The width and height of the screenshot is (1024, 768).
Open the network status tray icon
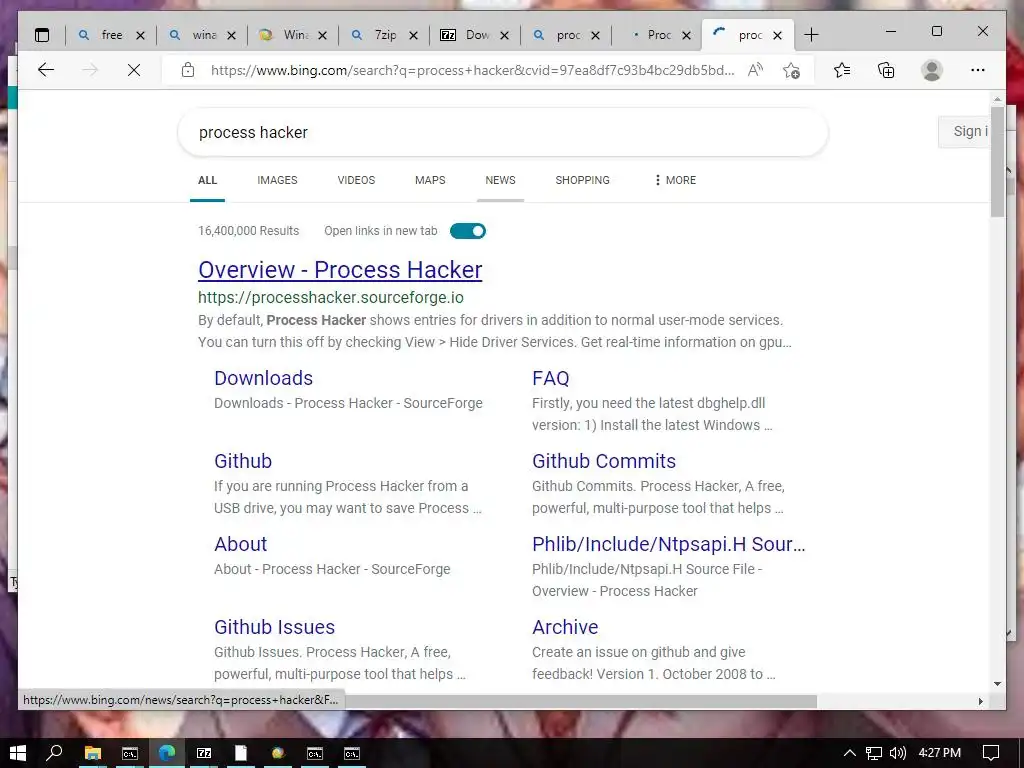(873, 753)
